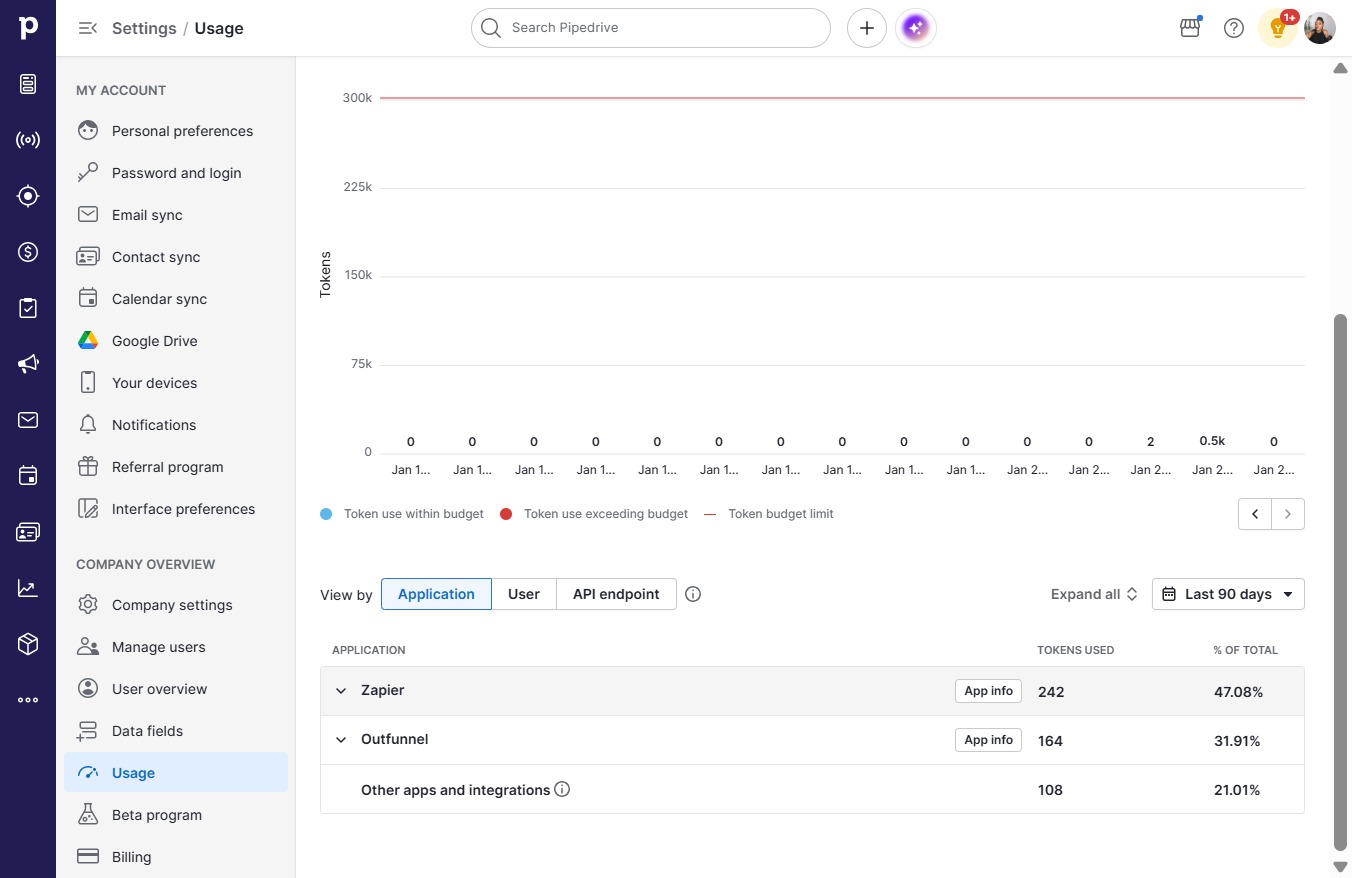The image size is (1352, 878).
Task: Open the profile avatar menu
Action: tap(1320, 28)
